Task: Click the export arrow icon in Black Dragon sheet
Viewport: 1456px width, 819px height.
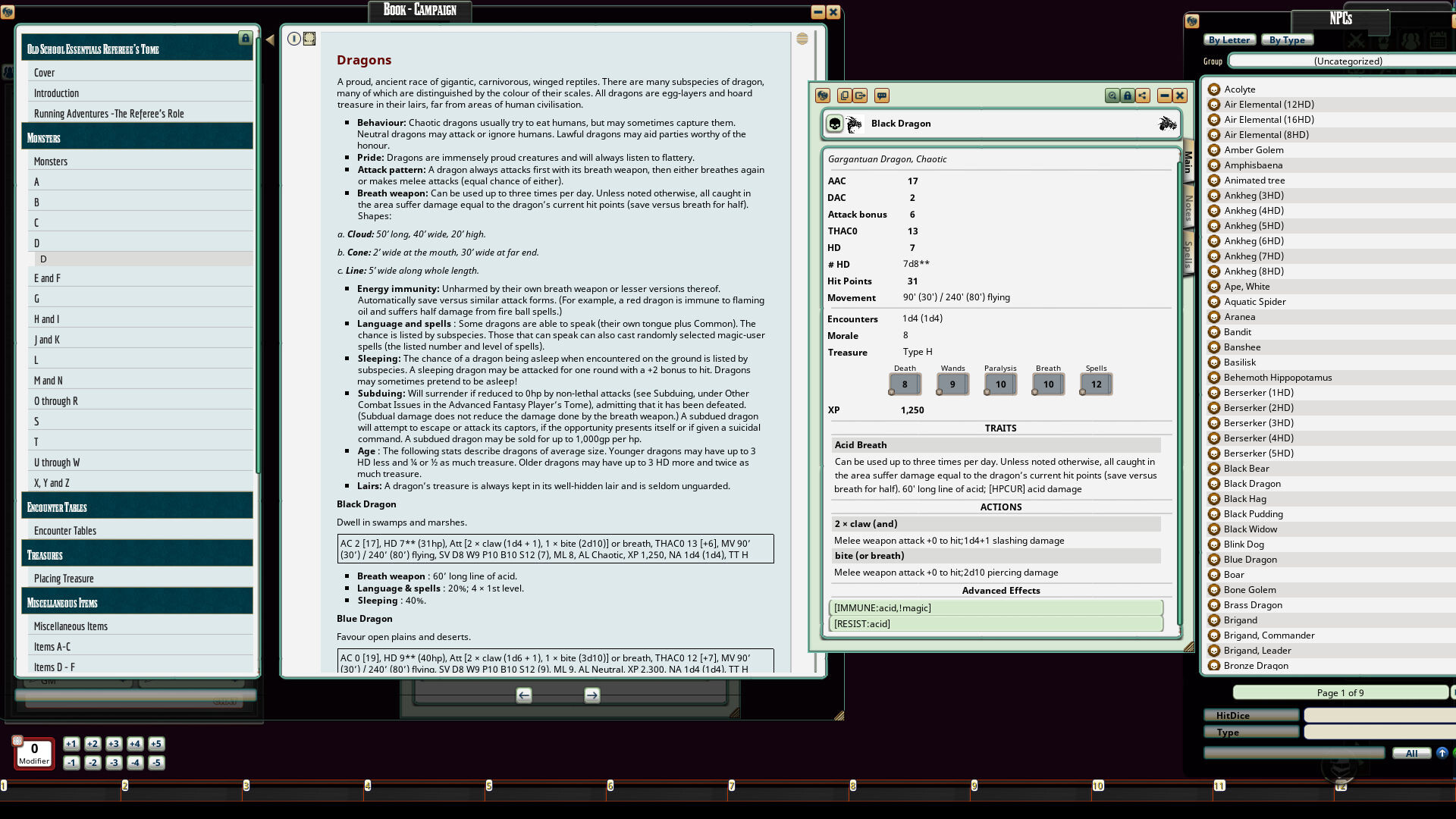Action: pos(860,96)
